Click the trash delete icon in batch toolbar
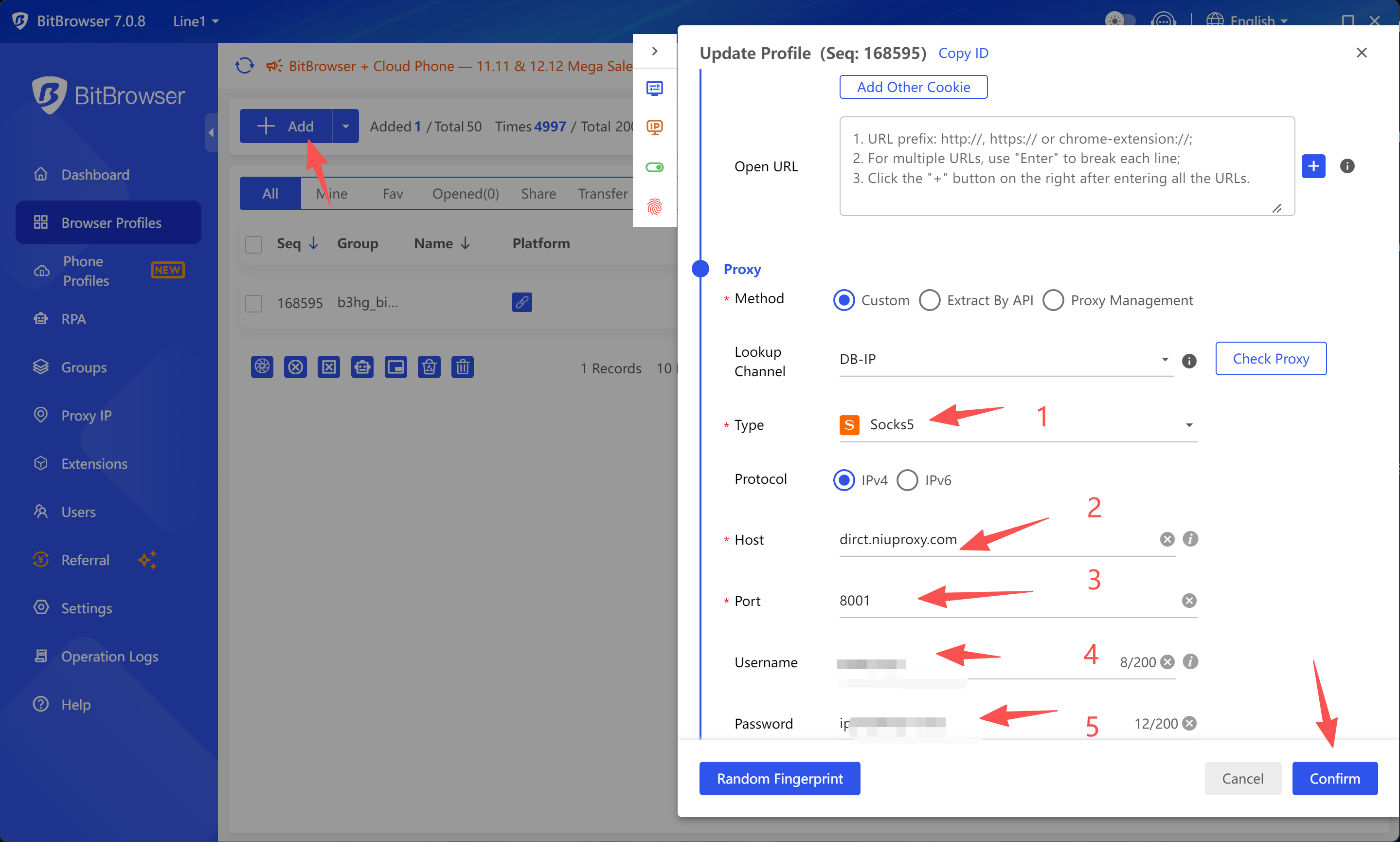 click(463, 367)
